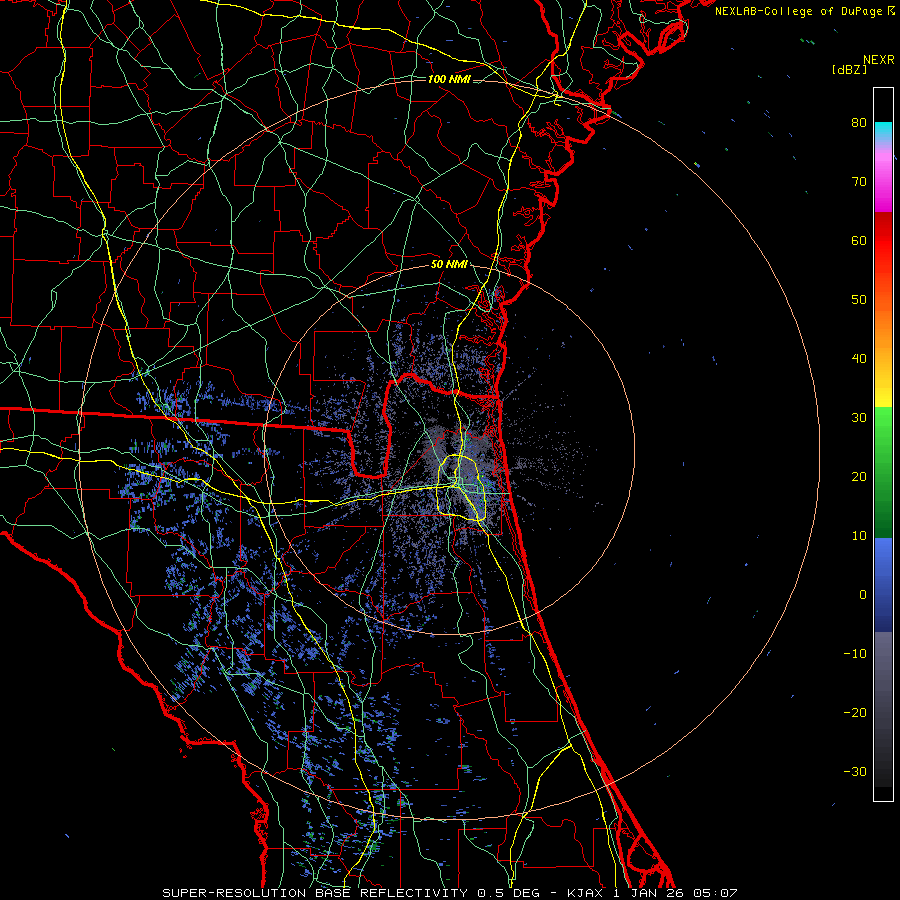Click the 30 value on the dBZ scale
The image size is (900, 900).
859,417
